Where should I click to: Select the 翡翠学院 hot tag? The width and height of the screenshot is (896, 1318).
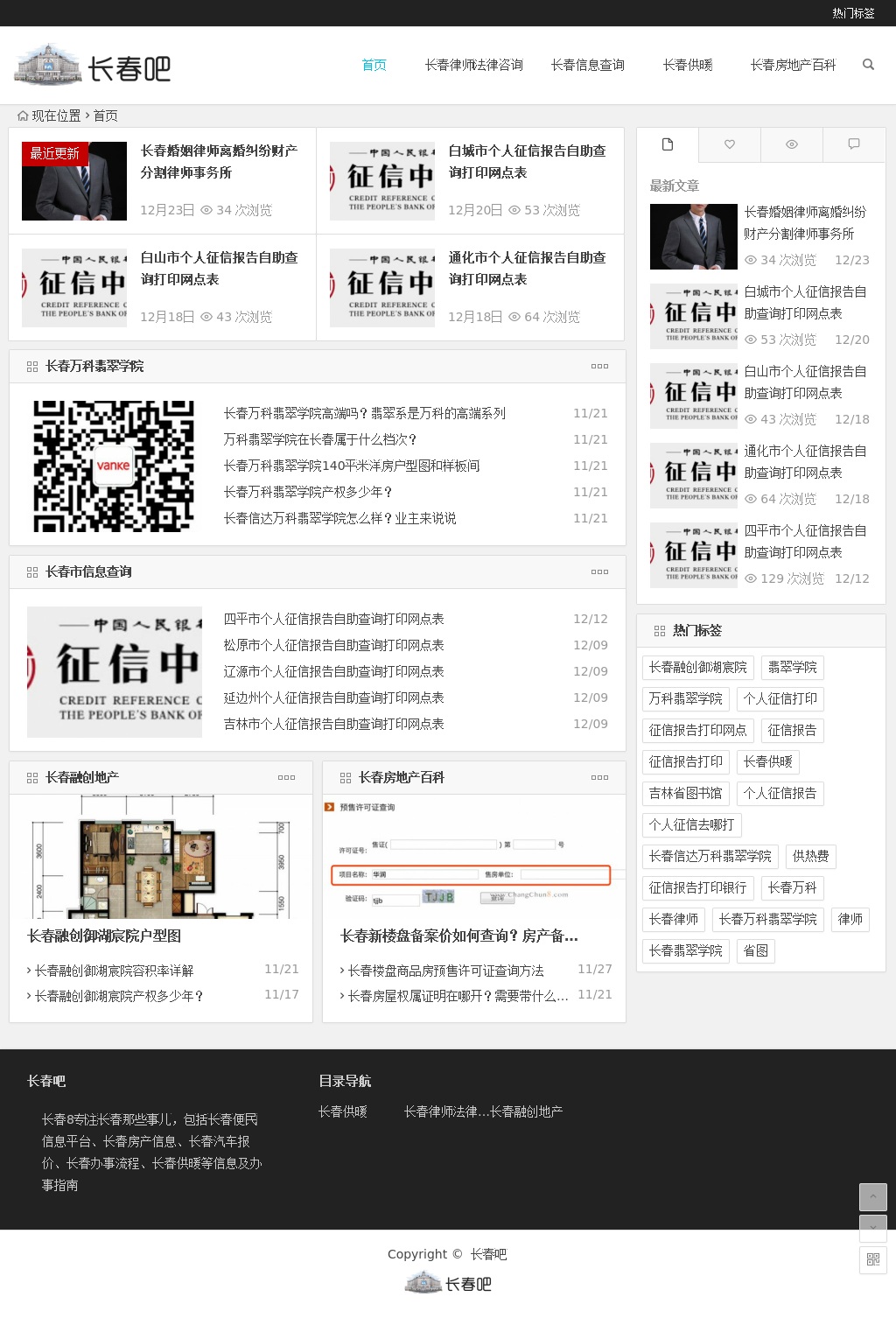coord(792,668)
